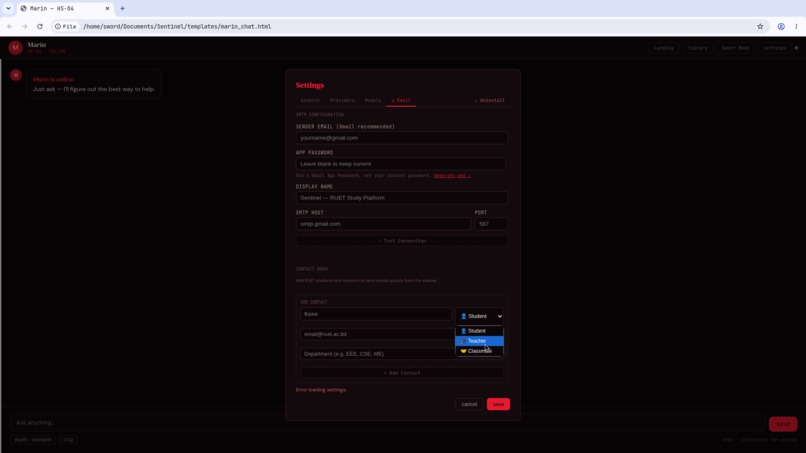Image resolution: width=806 pixels, height=453 pixels.
Task: Close the Marin — HS-04 tab
Action: [x=107, y=8]
